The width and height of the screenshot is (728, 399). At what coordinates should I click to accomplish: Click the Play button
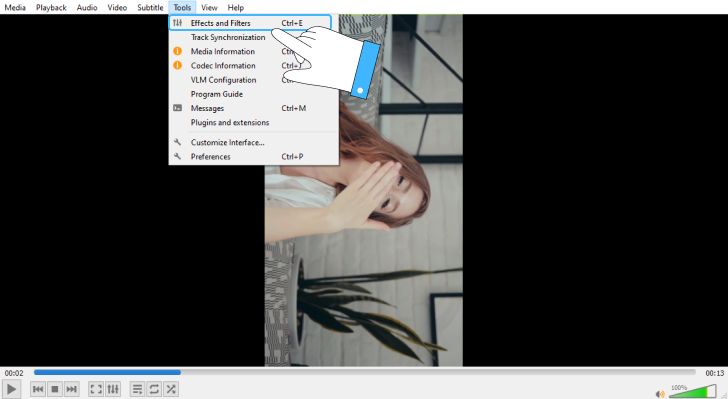click(x=11, y=389)
